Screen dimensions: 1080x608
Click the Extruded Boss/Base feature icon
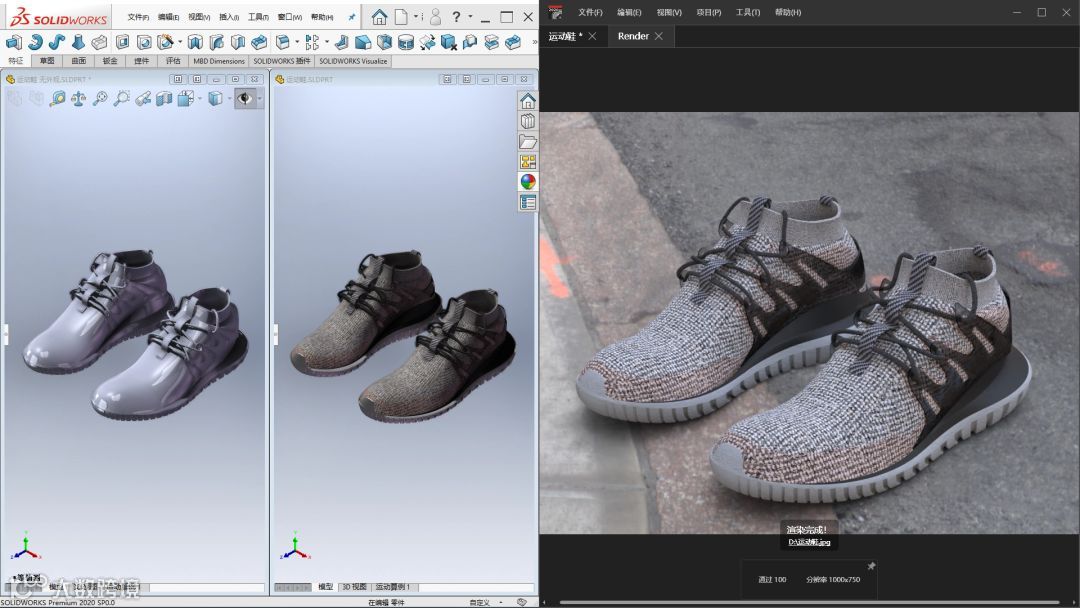pos(14,42)
